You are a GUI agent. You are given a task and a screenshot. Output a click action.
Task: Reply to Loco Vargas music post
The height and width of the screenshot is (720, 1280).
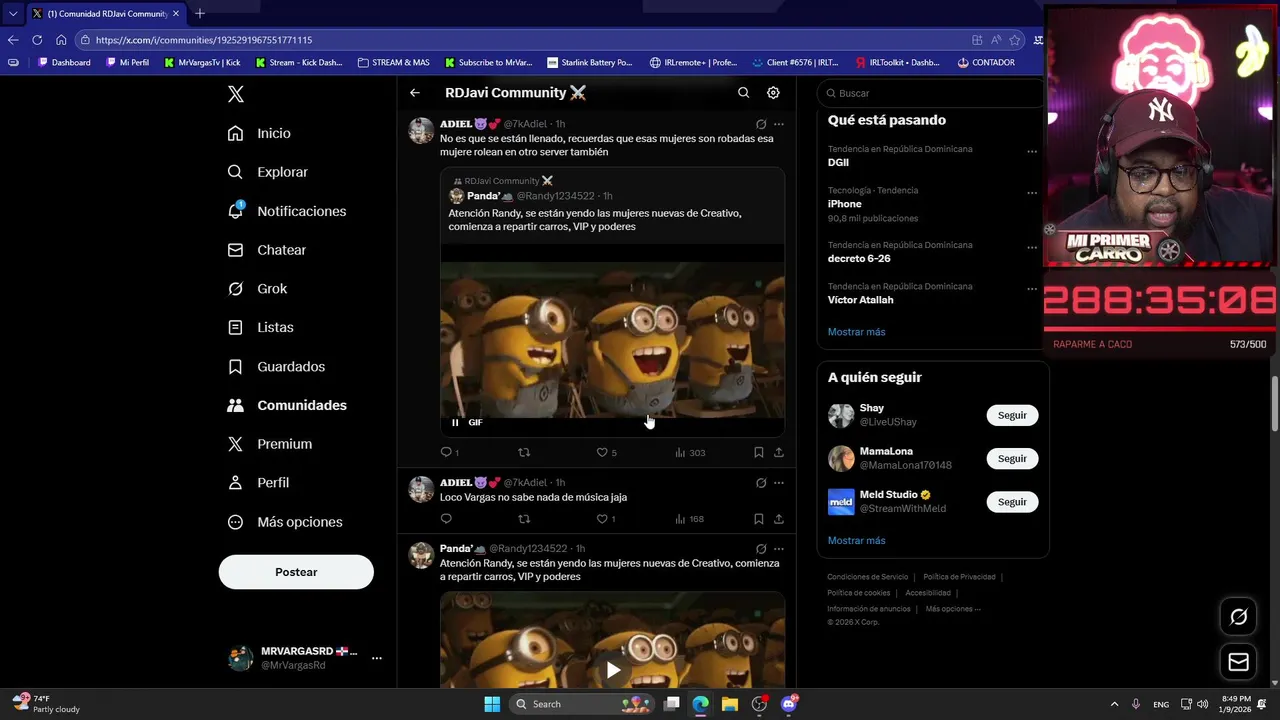click(x=446, y=519)
